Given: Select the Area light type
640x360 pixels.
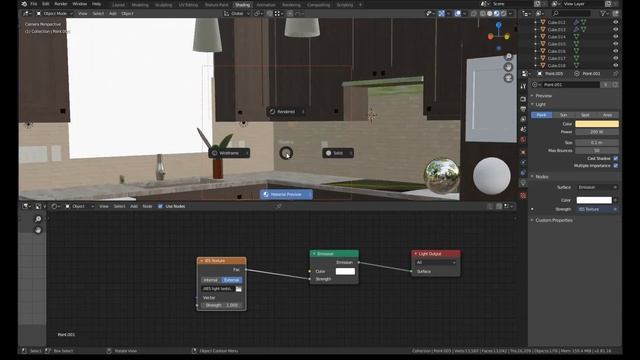Looking at the screenshot, I should click(x=607, y=115).
